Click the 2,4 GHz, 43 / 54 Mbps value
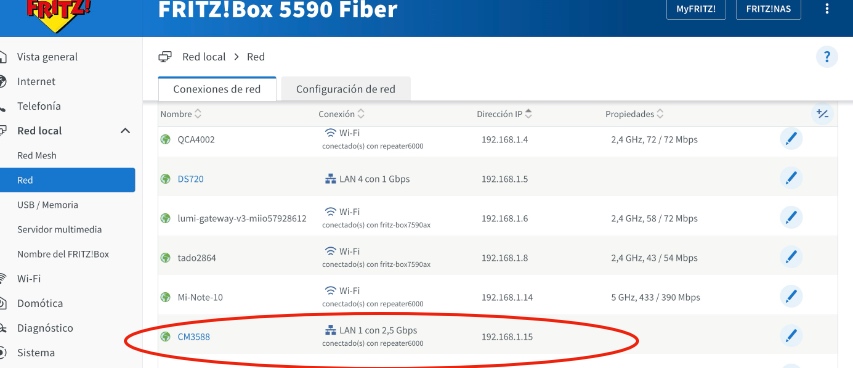This screenshot has width=853, height=368. [x=654, y=258]
